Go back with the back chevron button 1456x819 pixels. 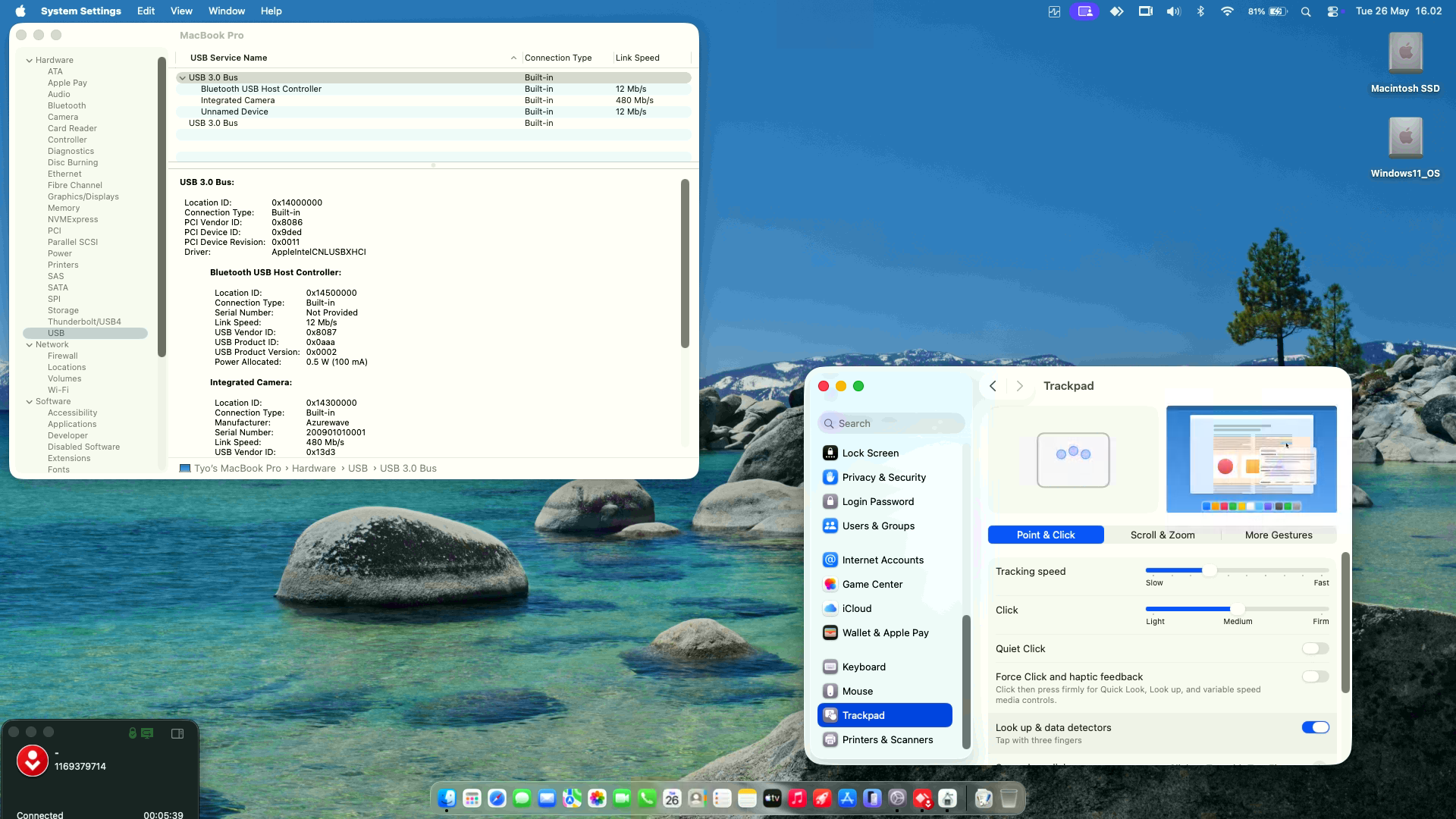993,386
